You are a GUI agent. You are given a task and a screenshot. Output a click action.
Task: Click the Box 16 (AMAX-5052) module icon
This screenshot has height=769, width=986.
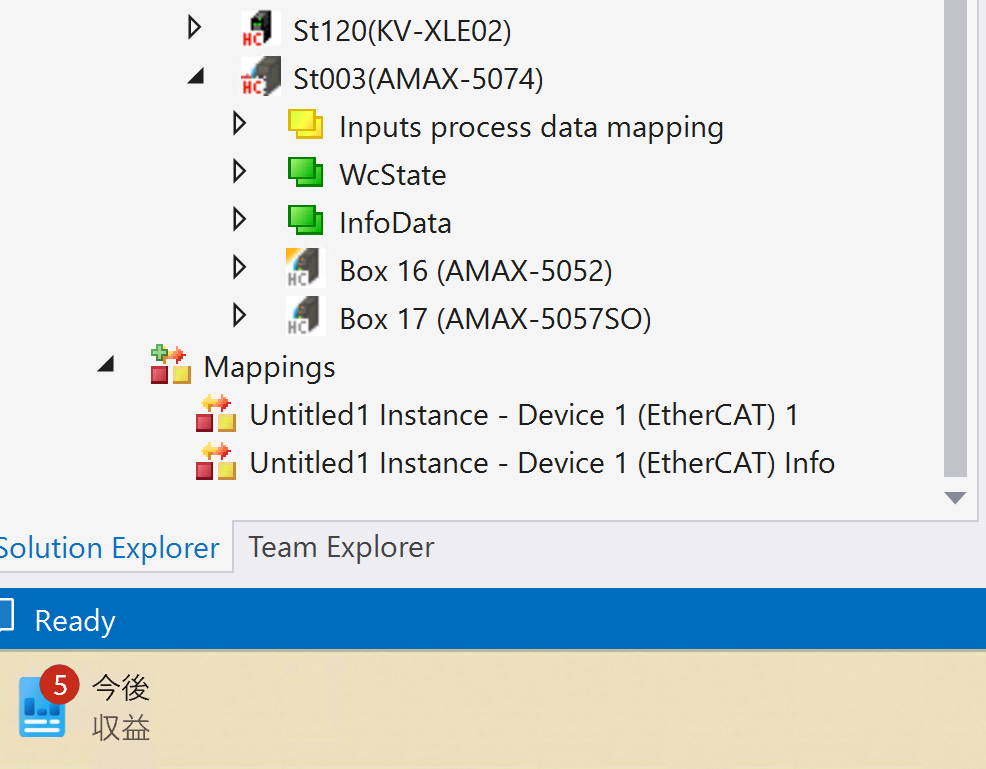click(306, 269)
